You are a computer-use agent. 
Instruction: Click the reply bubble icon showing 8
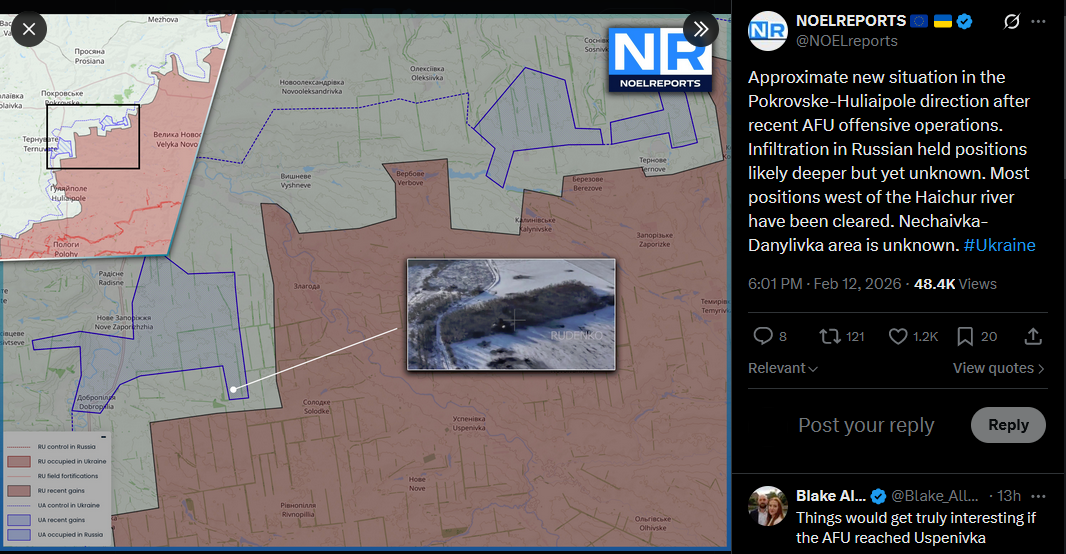tap(763, 336)
